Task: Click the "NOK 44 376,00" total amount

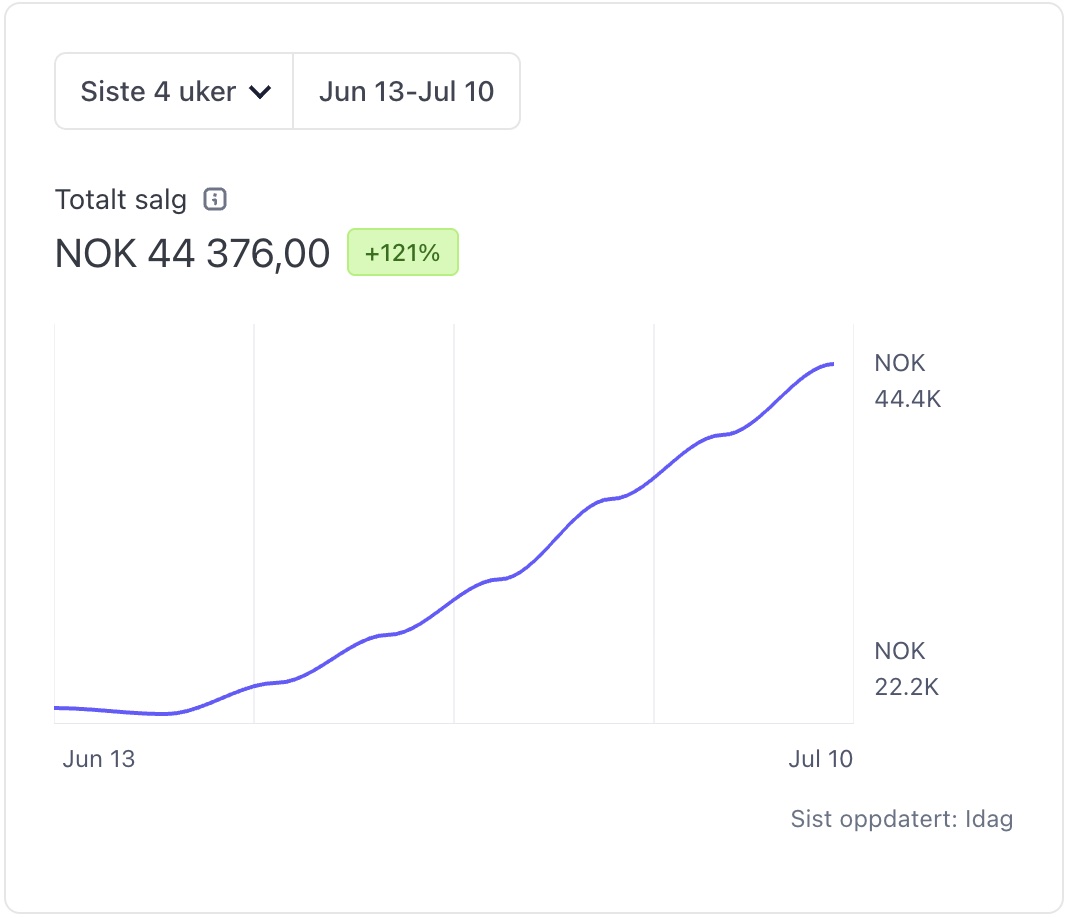Action: click(192, 254)
